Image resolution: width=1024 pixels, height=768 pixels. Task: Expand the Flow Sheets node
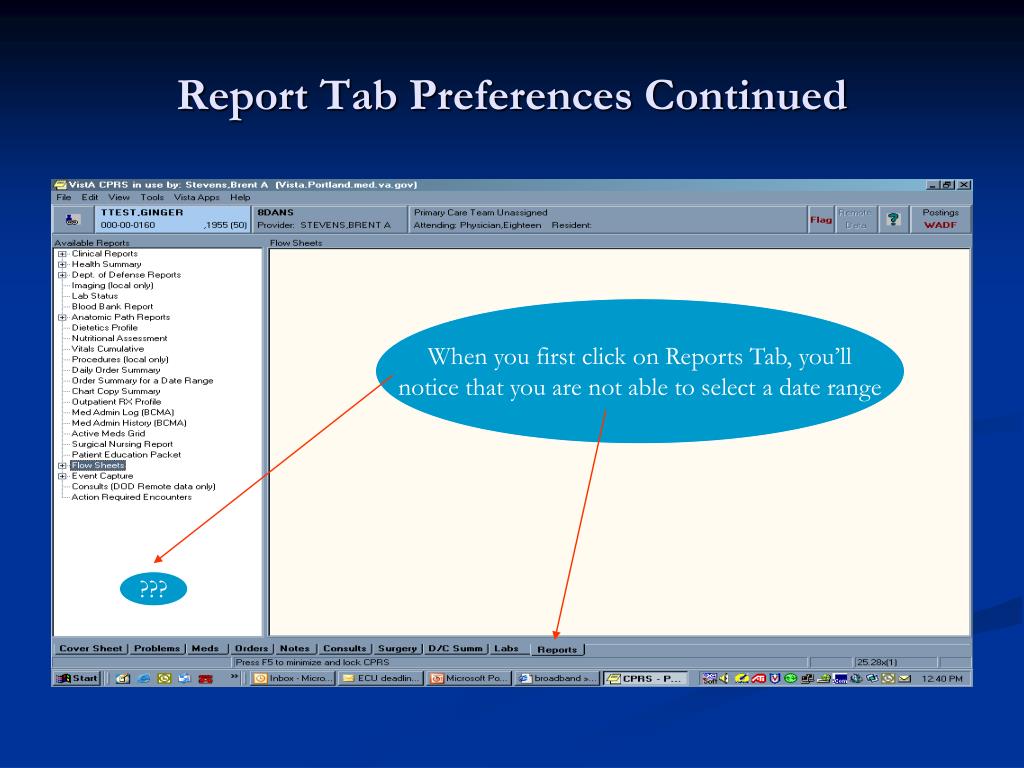[62, 466]
